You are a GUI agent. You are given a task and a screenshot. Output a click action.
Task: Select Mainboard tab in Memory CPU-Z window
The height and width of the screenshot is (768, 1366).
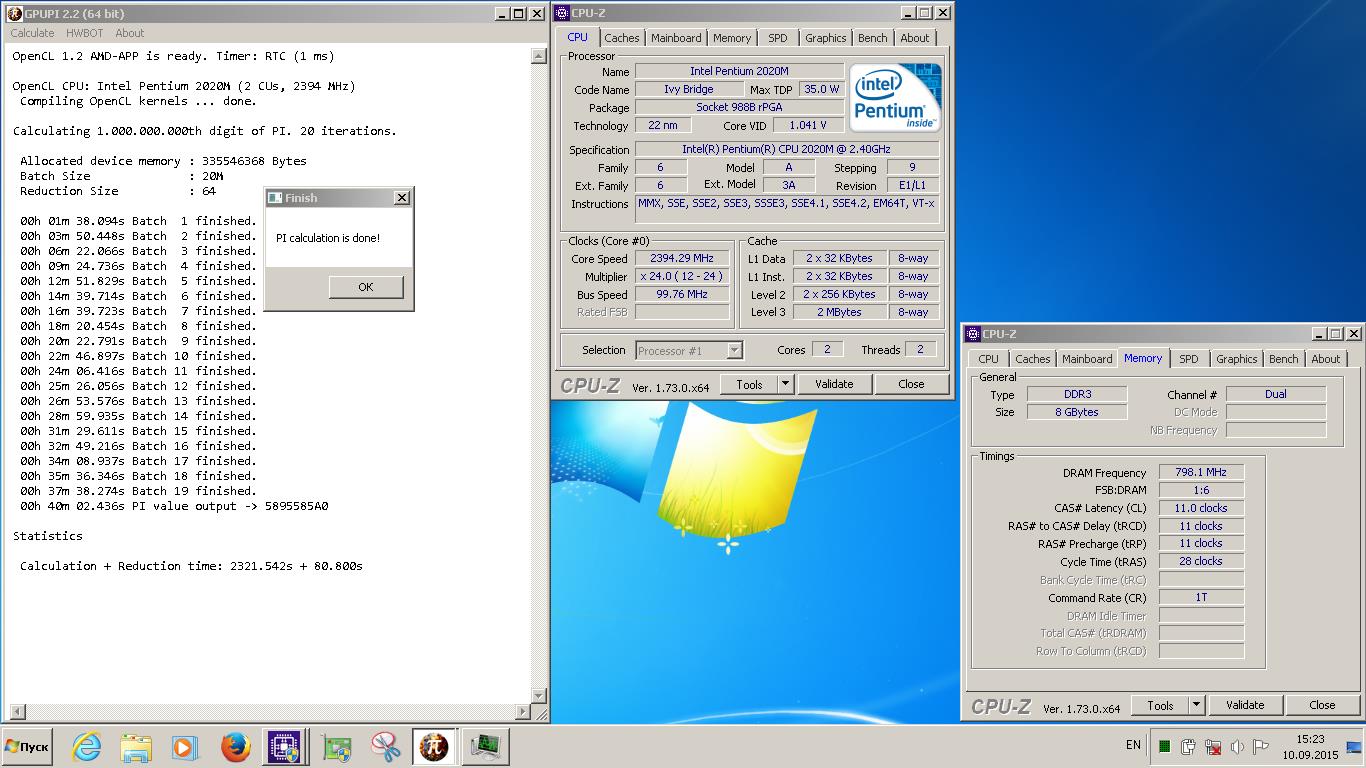[x=1087, y=359]
